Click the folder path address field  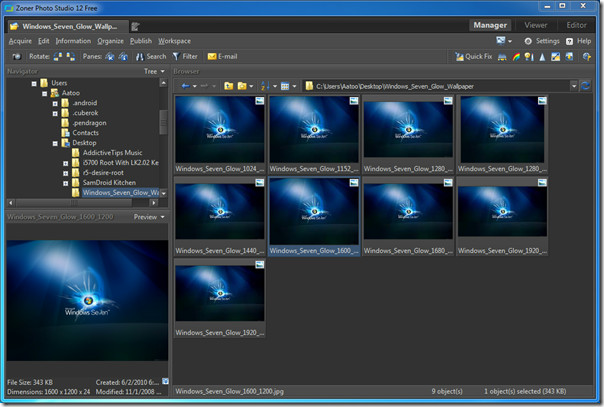(437, 86)
